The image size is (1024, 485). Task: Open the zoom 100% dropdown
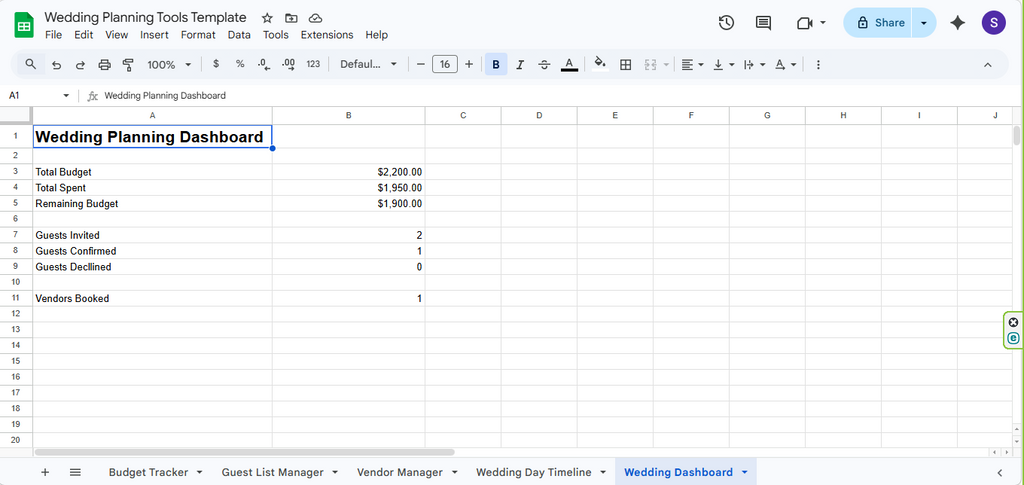(x=169, y=65)
